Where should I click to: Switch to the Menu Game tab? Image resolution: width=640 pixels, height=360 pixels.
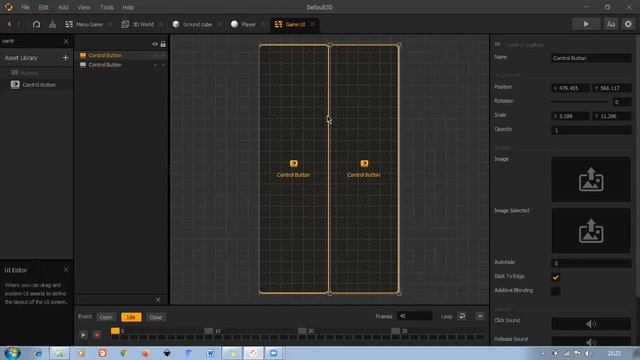pos(84,24)
